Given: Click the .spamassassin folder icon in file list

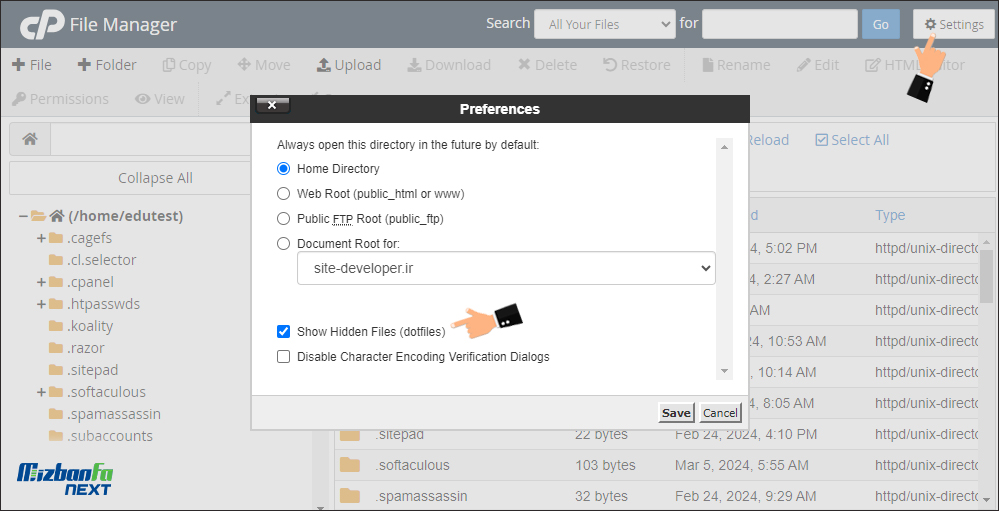Looking at the screenshot, I should click(x=350, y=496).
